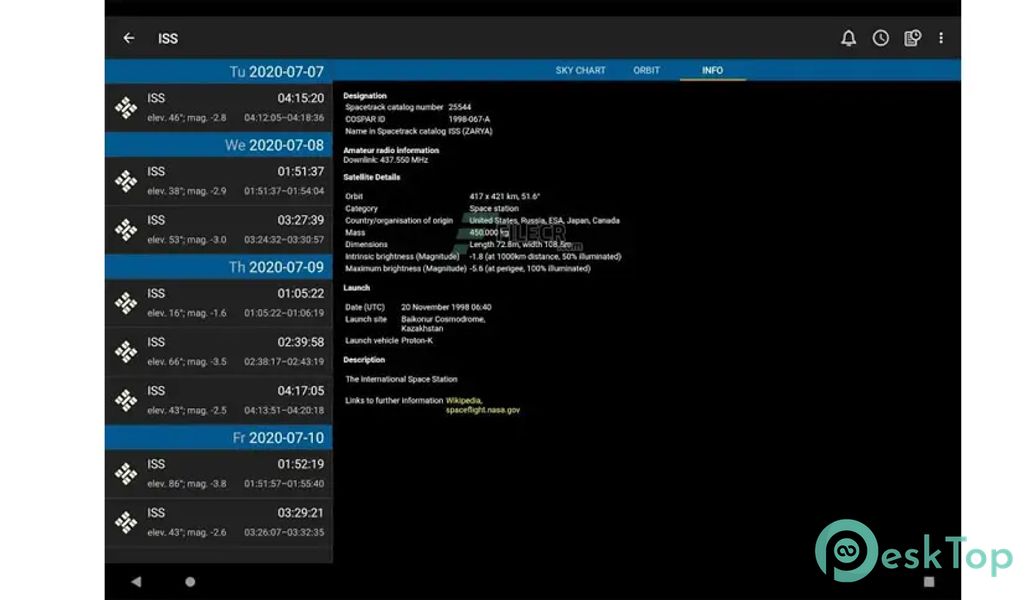1036x600 pixels.
Task: Click pass interval 04:12:05–04:18:36
Action: tap(284, 118)
